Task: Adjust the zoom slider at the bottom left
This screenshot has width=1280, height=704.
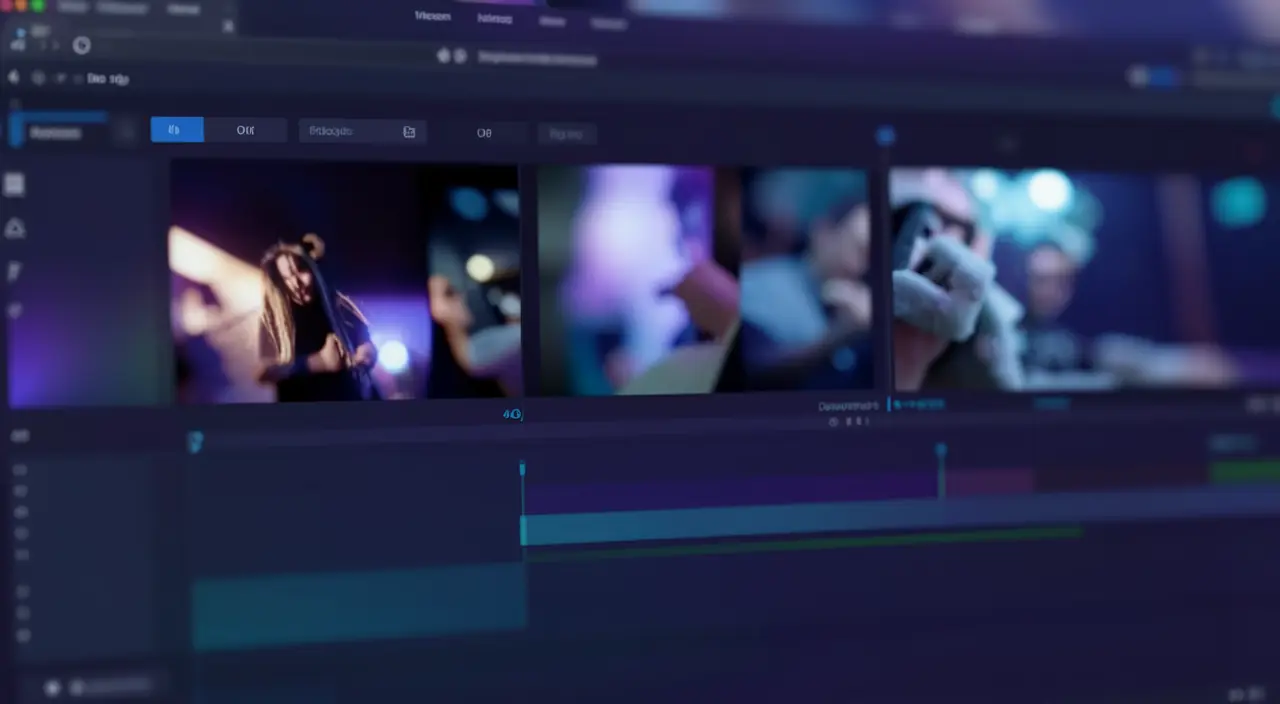Action: [110, 687]
